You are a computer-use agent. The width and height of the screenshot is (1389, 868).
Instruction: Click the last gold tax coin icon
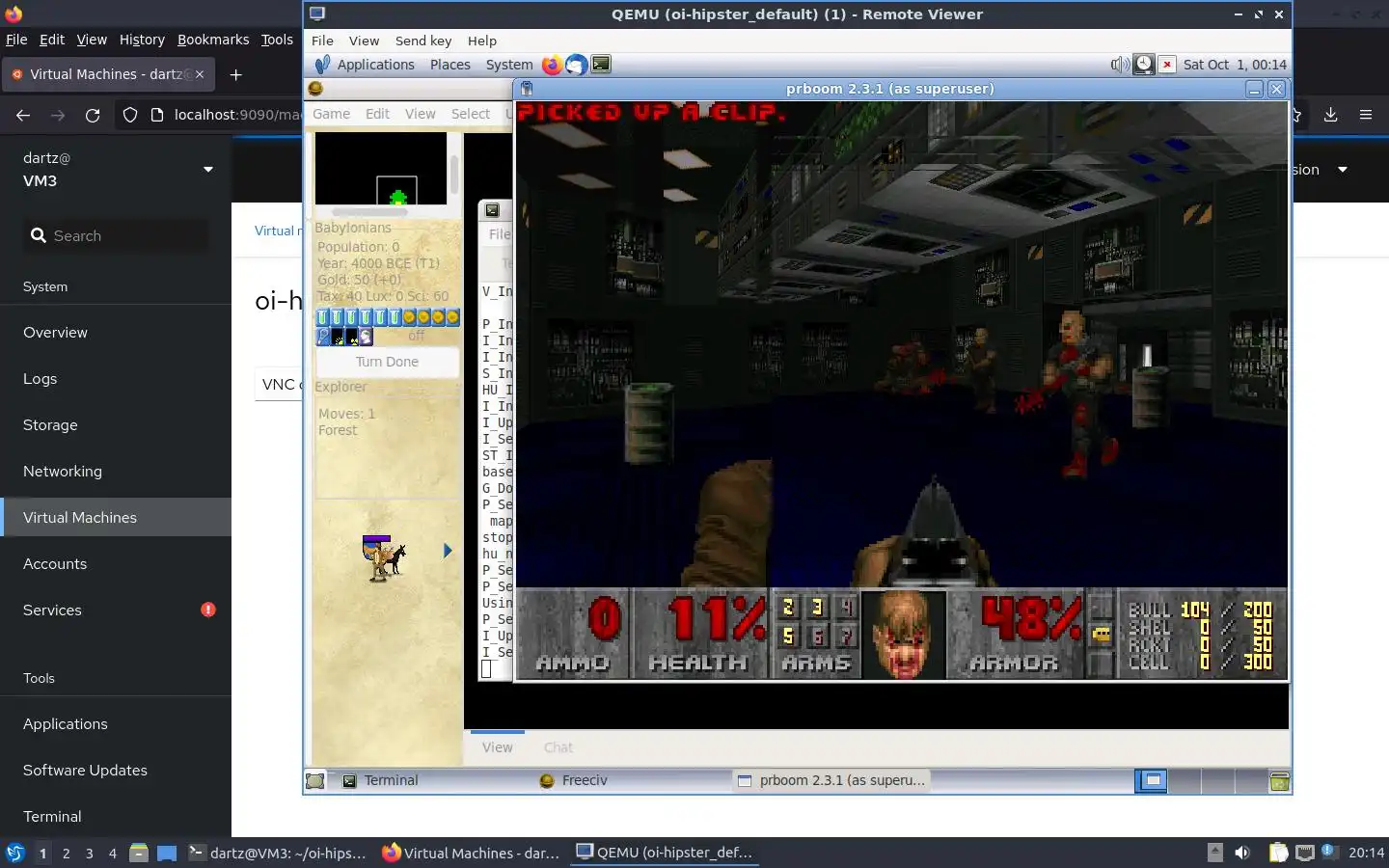[x=452, y=317]
